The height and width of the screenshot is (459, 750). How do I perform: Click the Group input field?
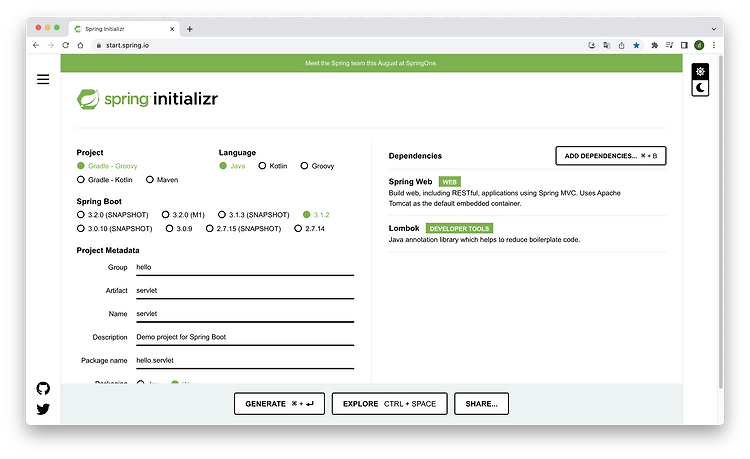pos(245,267)
